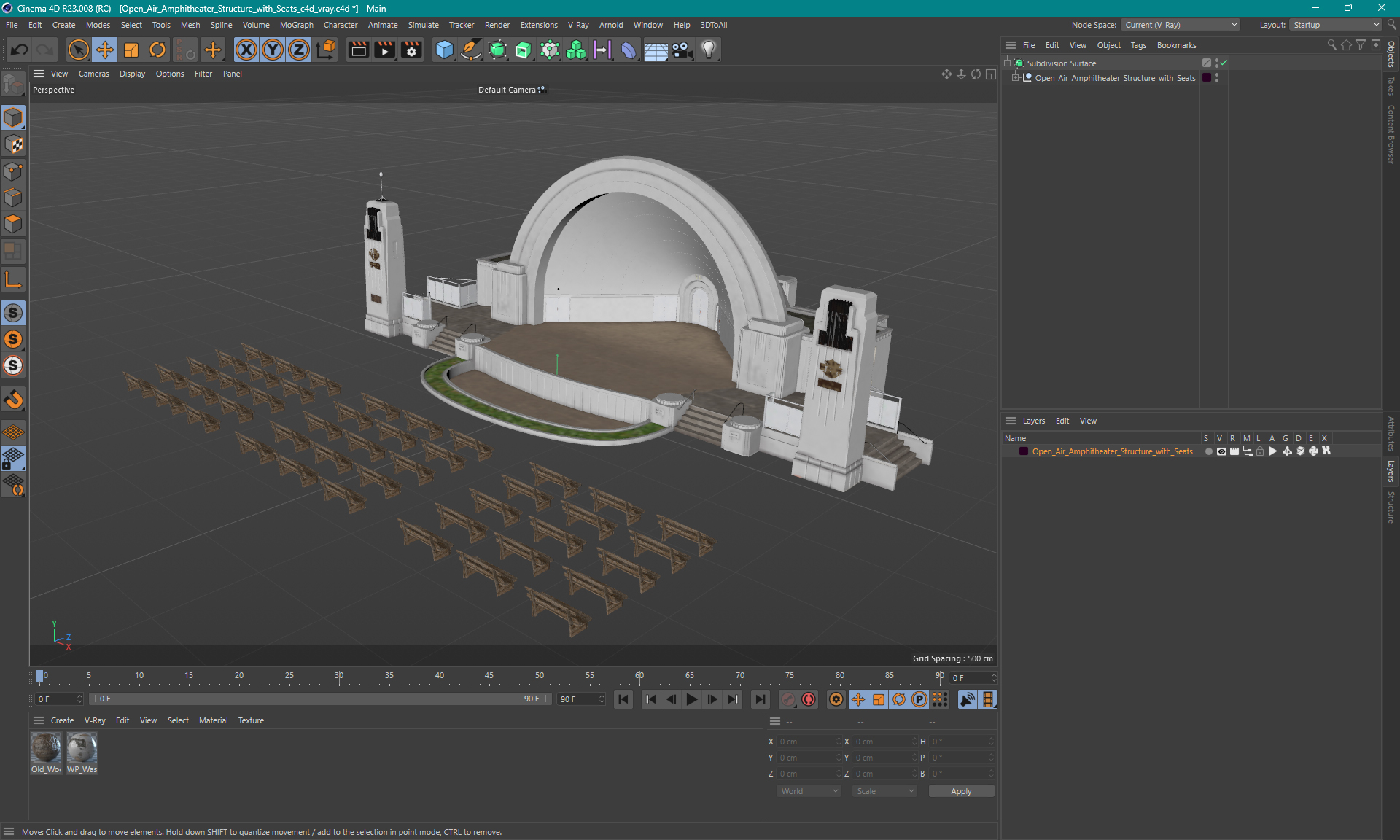Add a Camera object
Image resolution: width=1400 pixels, height=840 pixels.
coord(682,50)
